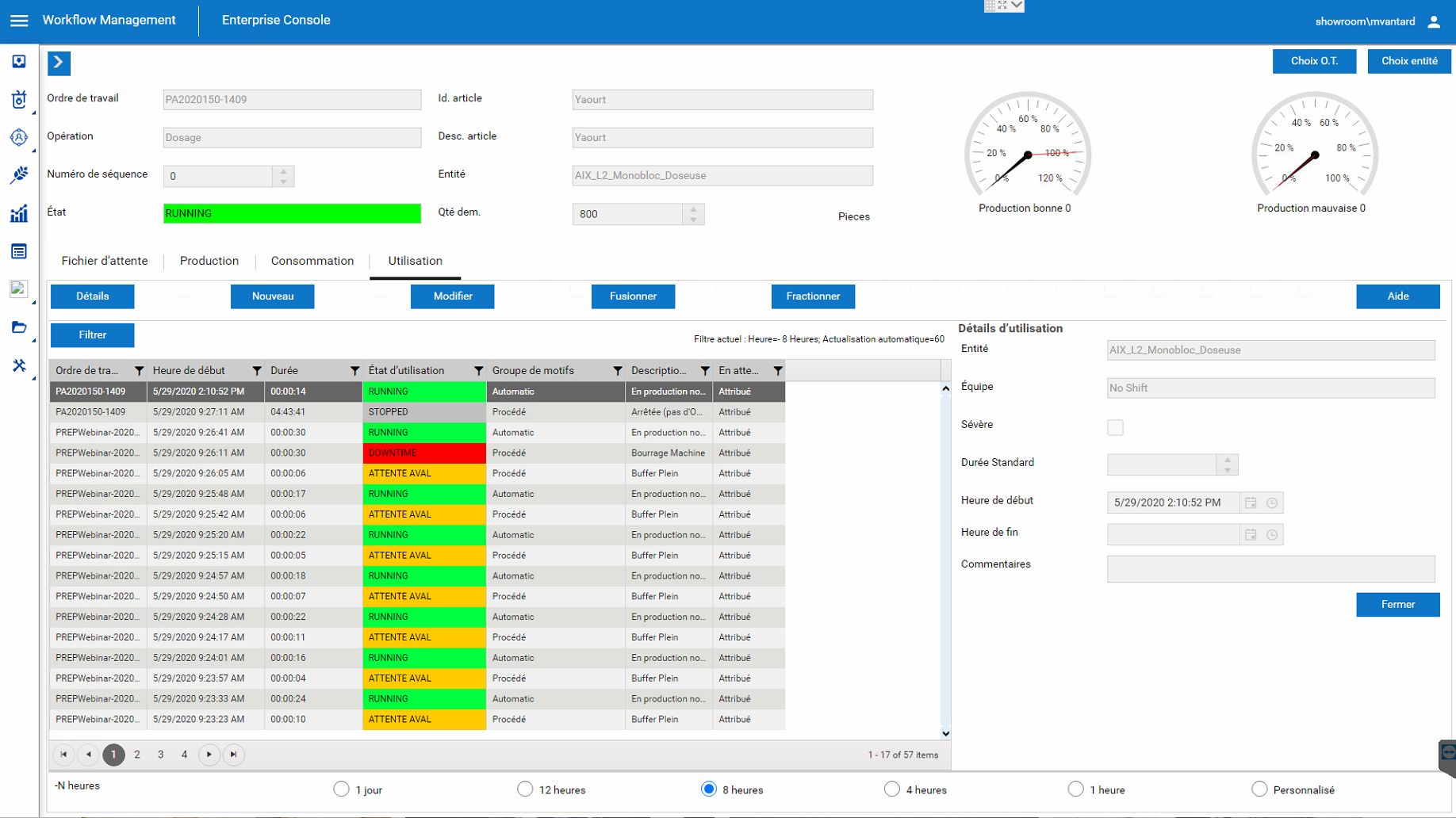Click the Fusionner button
Screen dimensions: 1456x818
click(633, 296)
